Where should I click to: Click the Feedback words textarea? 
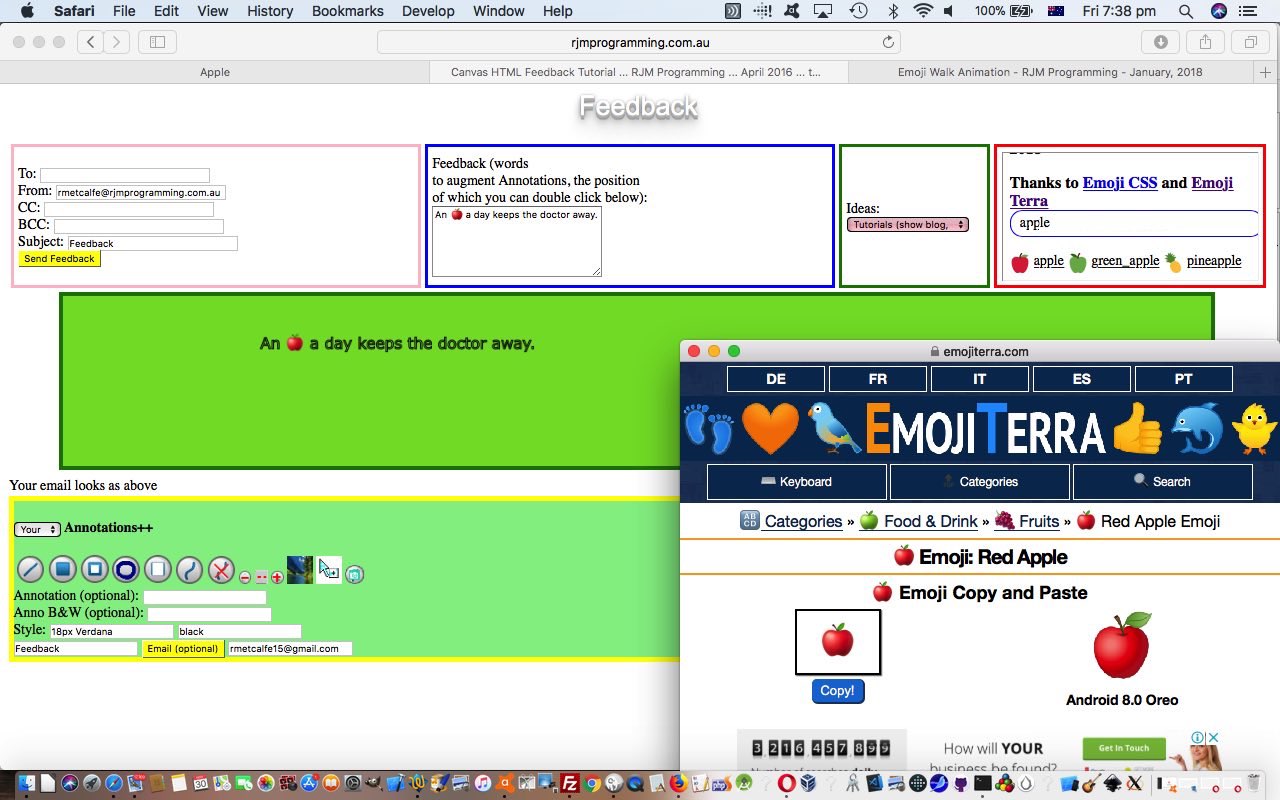coord(517,241)
